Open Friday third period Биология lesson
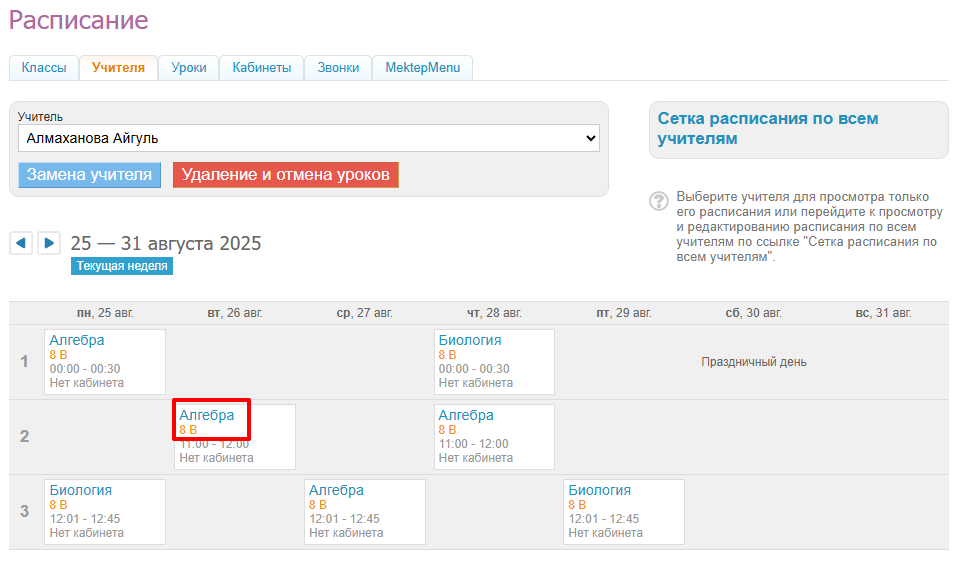This screenshot has height=568, width=965. 600,490
